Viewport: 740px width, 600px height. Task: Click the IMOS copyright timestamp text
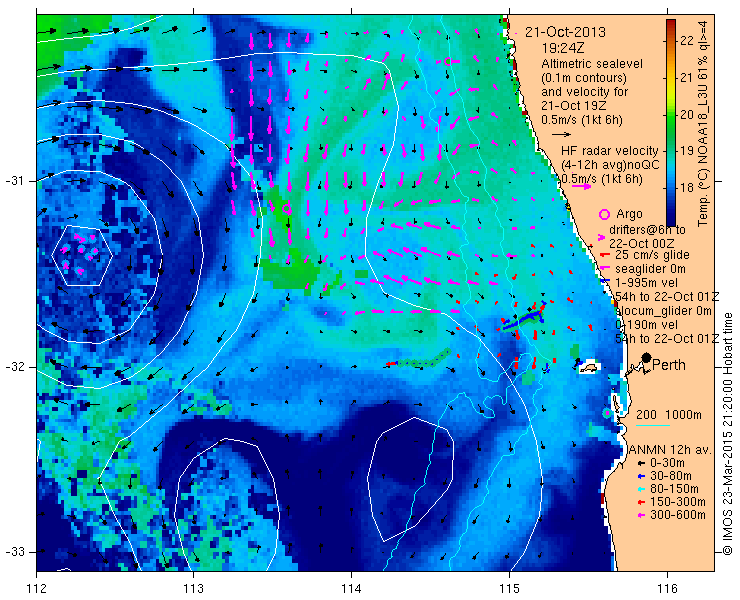click(x=727, y=433)
